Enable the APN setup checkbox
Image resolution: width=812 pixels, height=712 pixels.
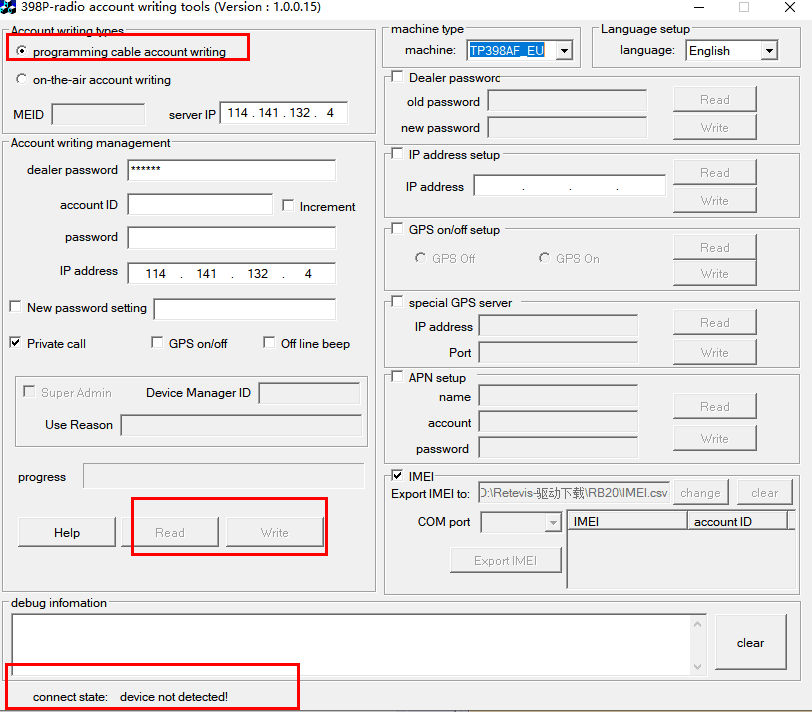[x=398, y=377]
